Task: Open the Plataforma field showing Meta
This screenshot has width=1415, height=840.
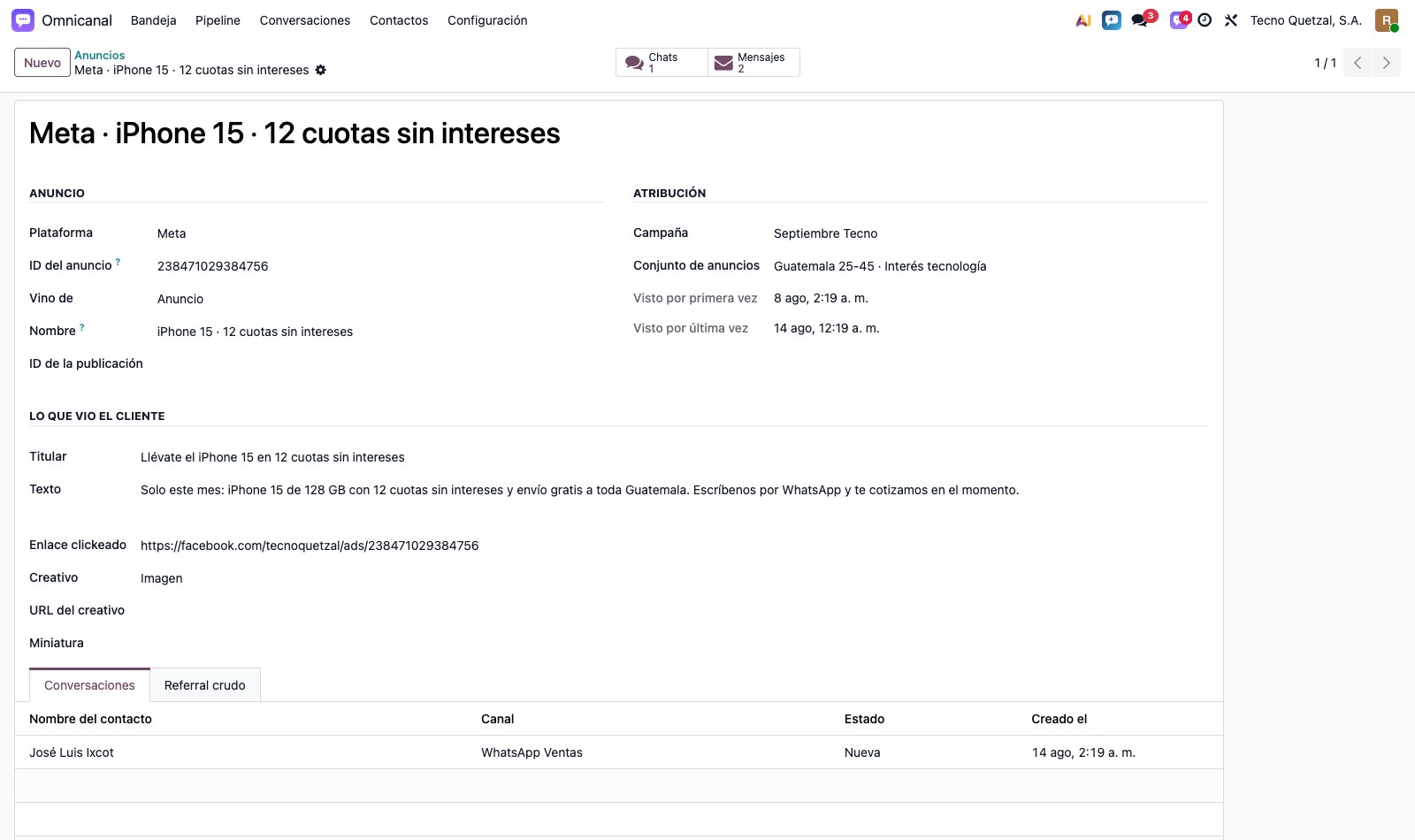Action: tap(380, 233)
